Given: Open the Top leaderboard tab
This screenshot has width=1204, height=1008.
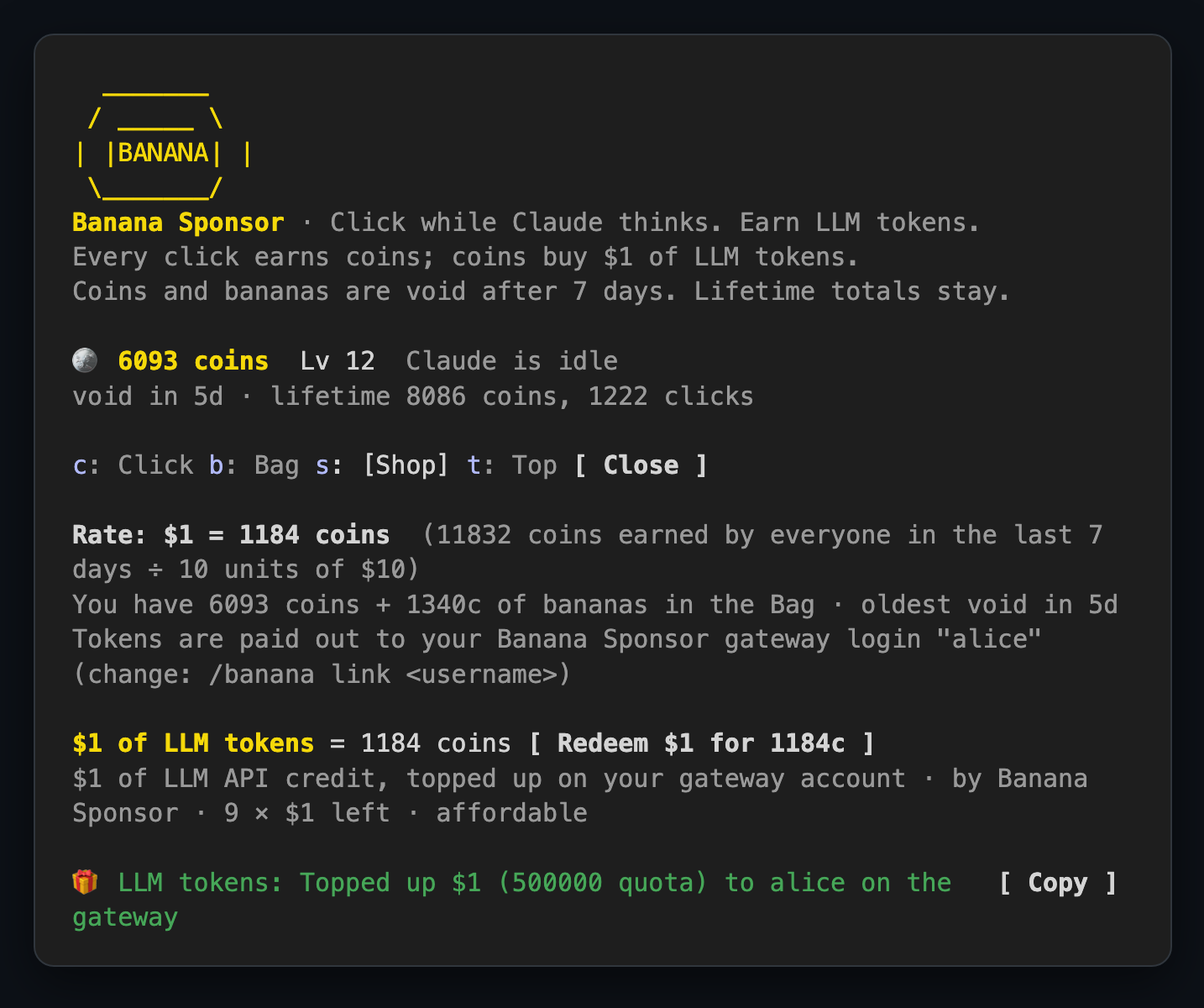Looking at the screenshot, I should (x=512, y=465).
